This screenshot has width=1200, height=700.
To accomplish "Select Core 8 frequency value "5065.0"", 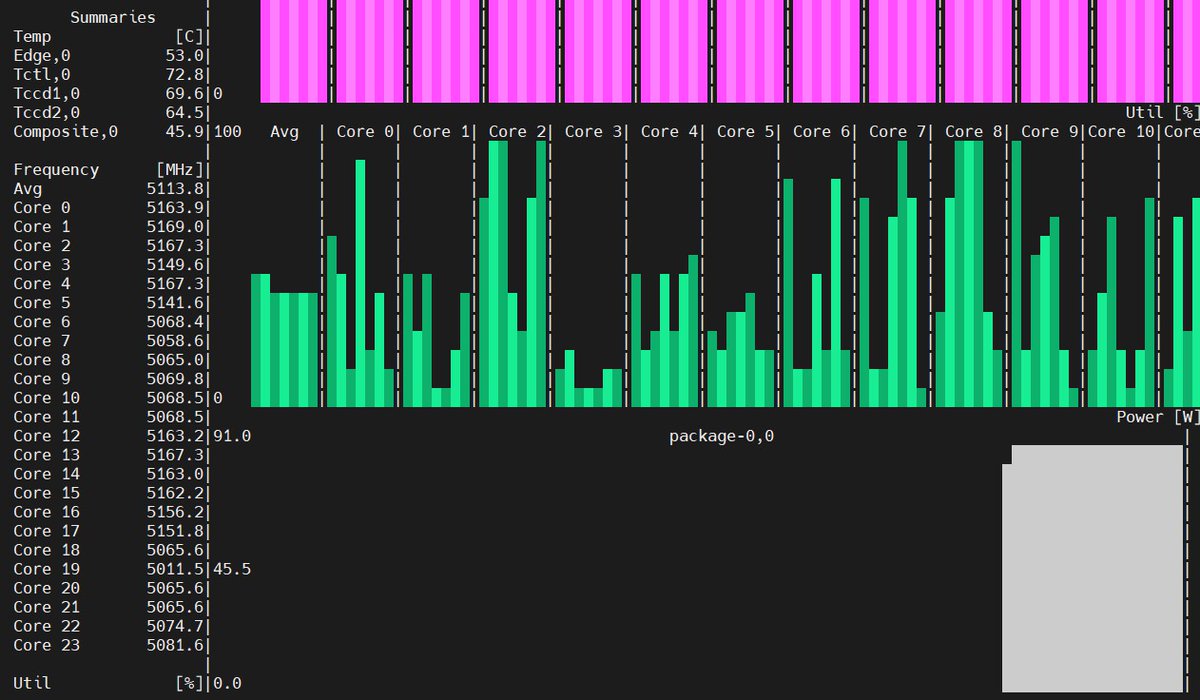I will 175,359.
